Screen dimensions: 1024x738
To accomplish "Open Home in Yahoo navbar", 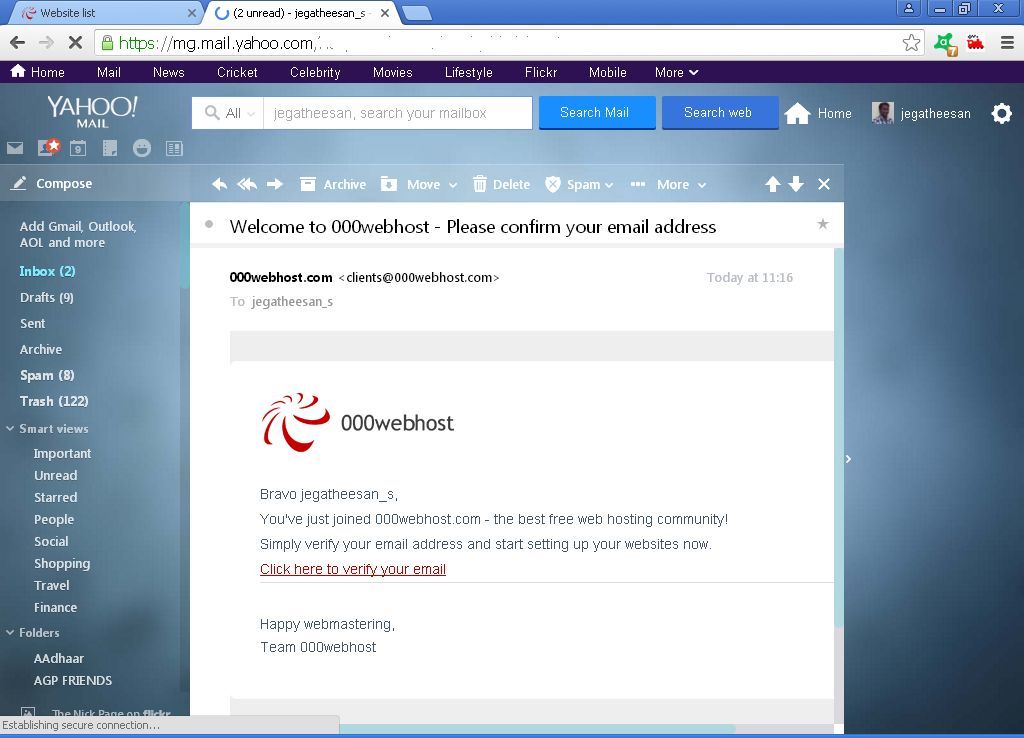I will pos(38,72).
